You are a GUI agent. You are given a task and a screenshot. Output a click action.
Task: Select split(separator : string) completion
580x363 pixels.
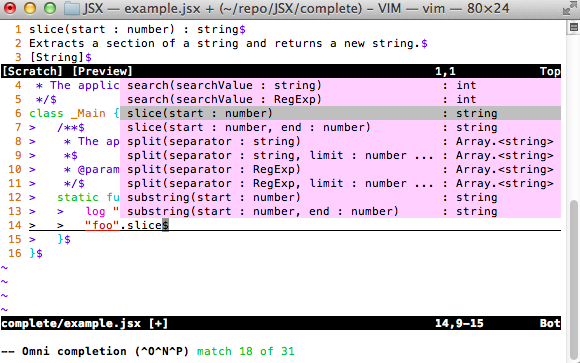click(x=340, y=141)
